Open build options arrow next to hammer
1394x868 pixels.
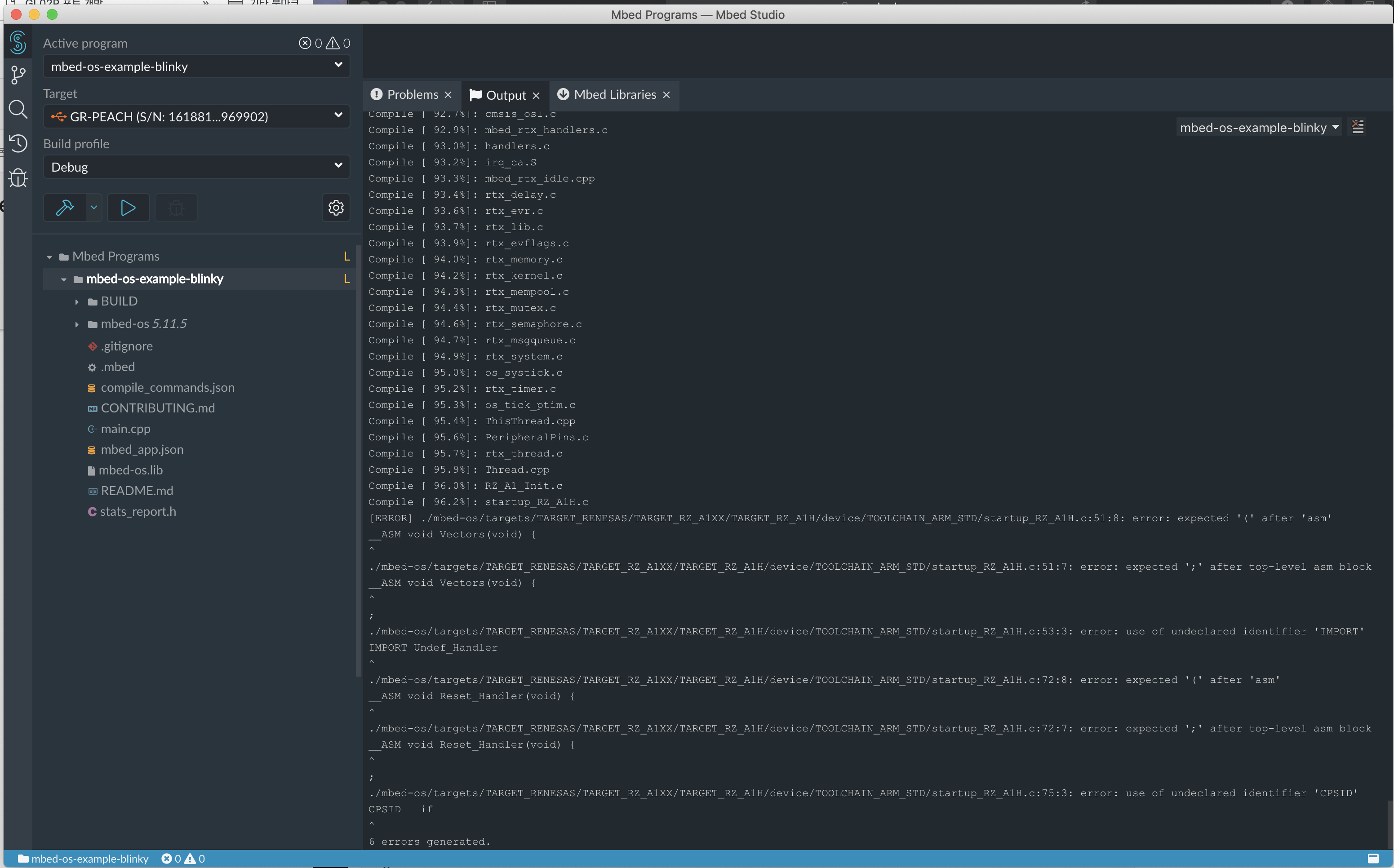94,207
